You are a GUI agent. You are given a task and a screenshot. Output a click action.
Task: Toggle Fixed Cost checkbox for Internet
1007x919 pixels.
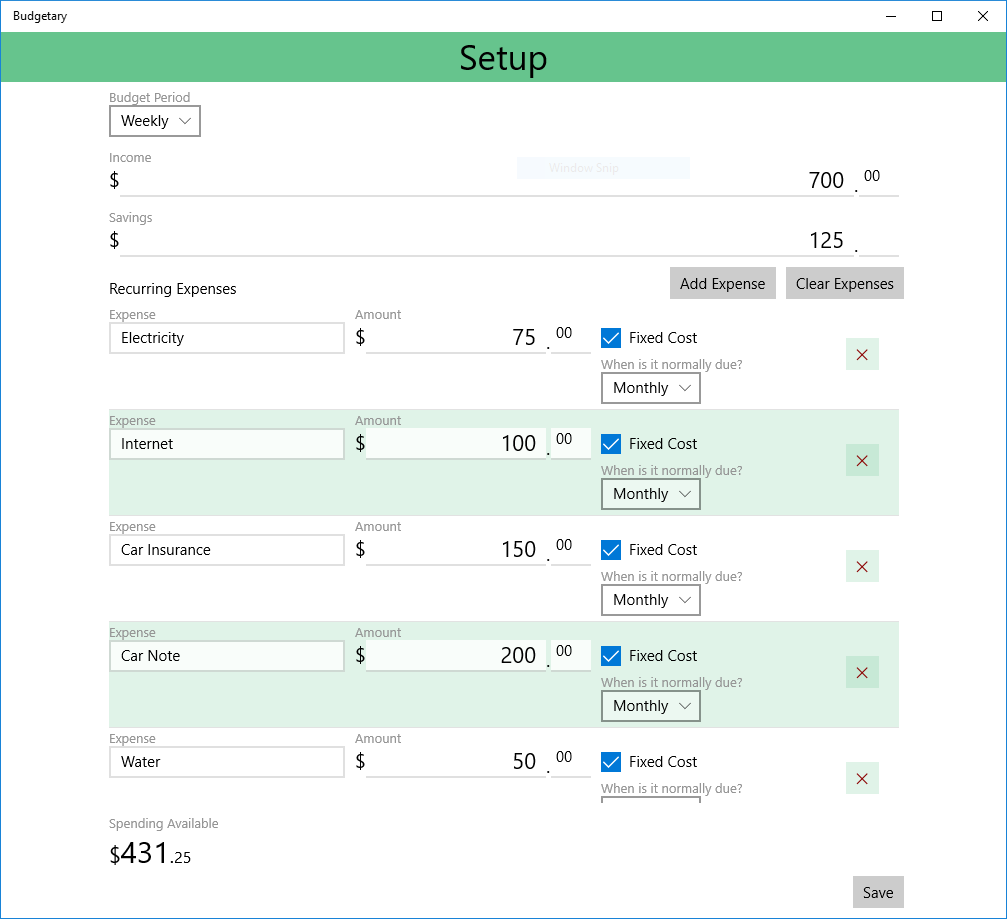(x=611, y=444)
